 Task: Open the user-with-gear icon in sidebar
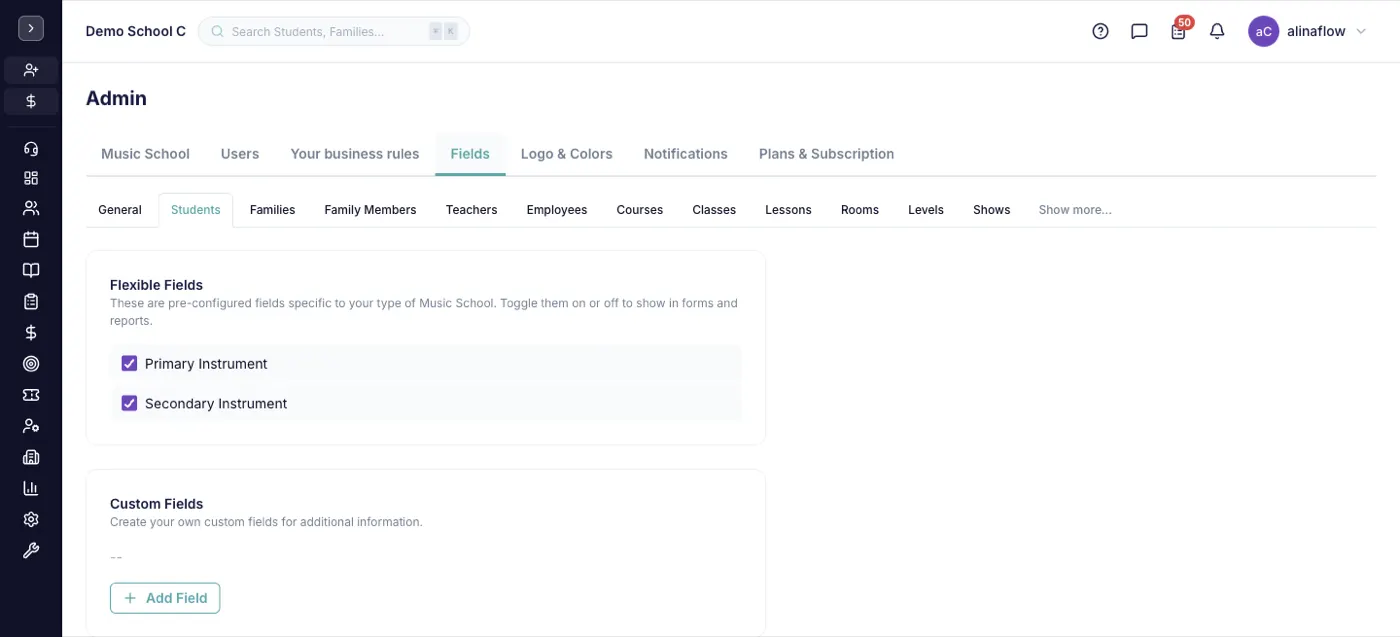(x=31, y=426)
